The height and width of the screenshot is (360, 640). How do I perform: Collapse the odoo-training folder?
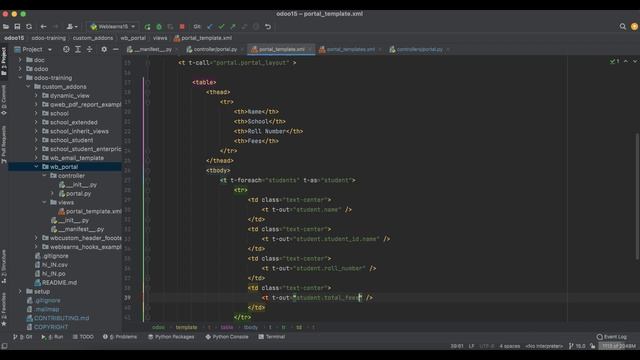coord(20,78)
